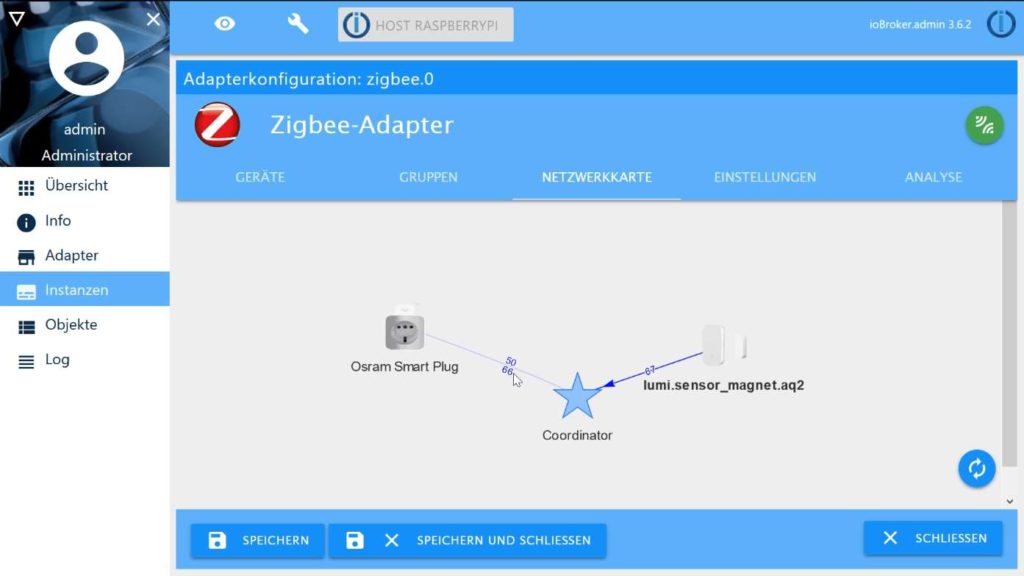Click the Objekte list icon
The image size is (1024, 576).
pyautogui.click(x=26, y=327)
